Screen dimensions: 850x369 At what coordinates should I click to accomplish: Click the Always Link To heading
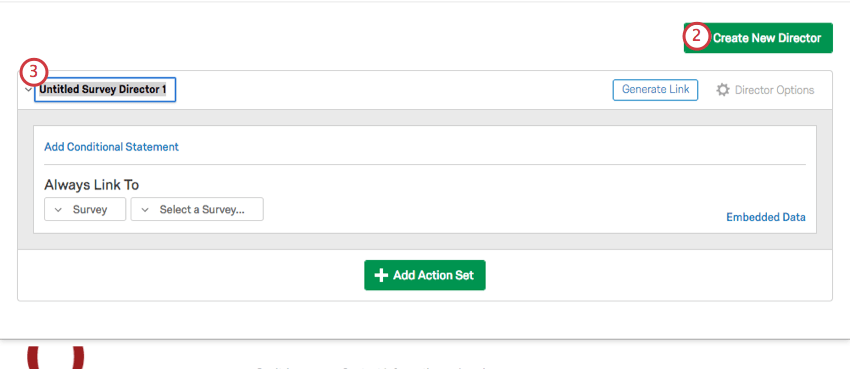[x=92, y=185]
